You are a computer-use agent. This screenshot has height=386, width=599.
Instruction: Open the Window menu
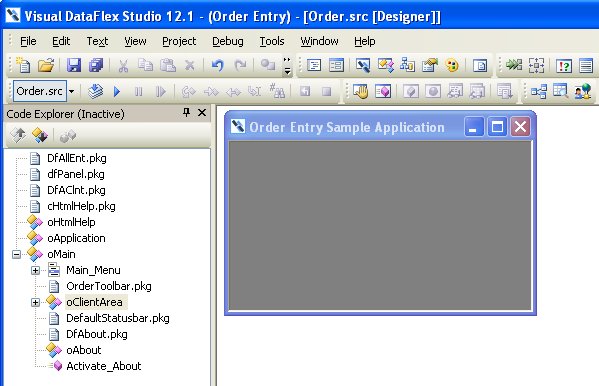(x=319, y=41)
